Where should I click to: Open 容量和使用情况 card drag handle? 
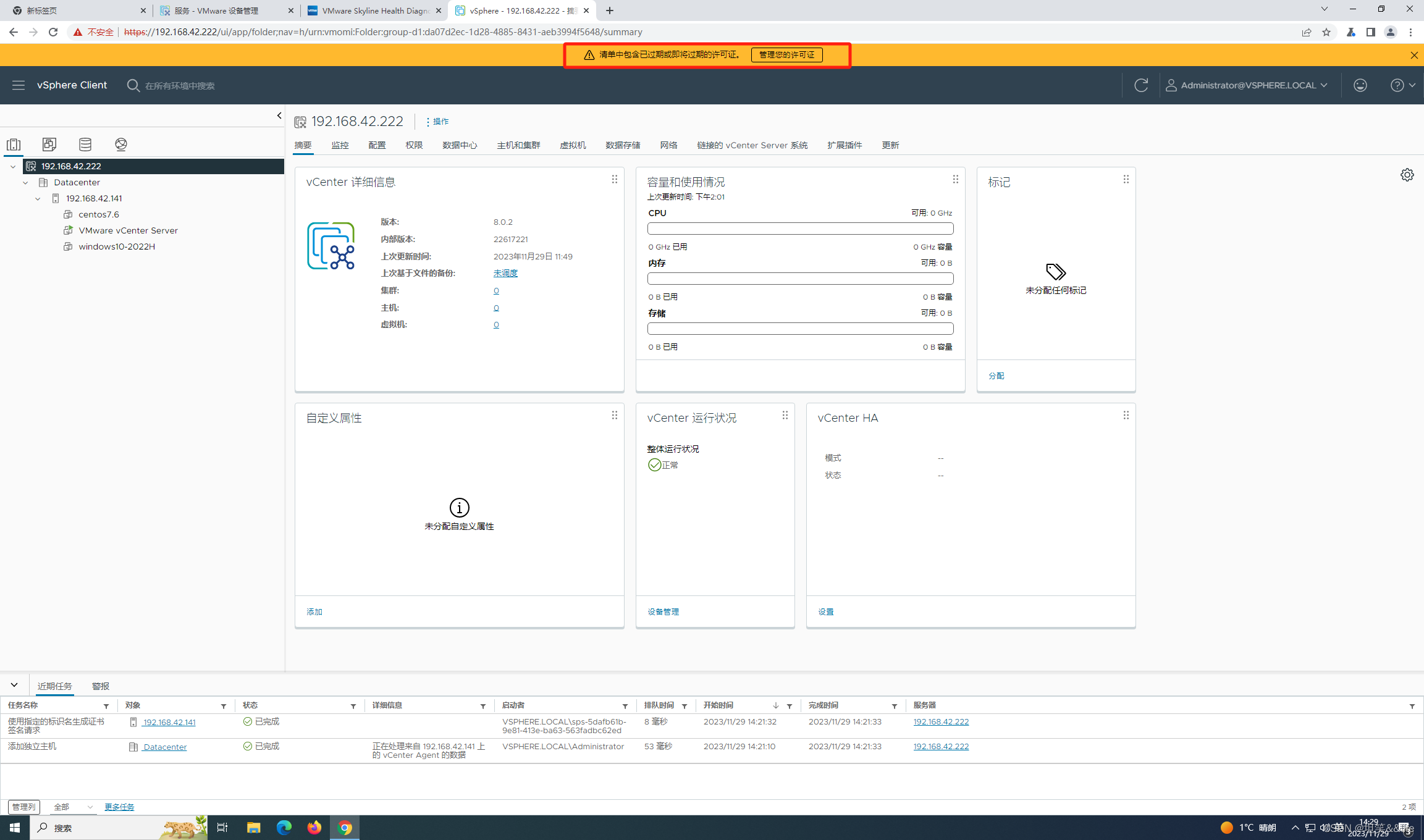955,179
